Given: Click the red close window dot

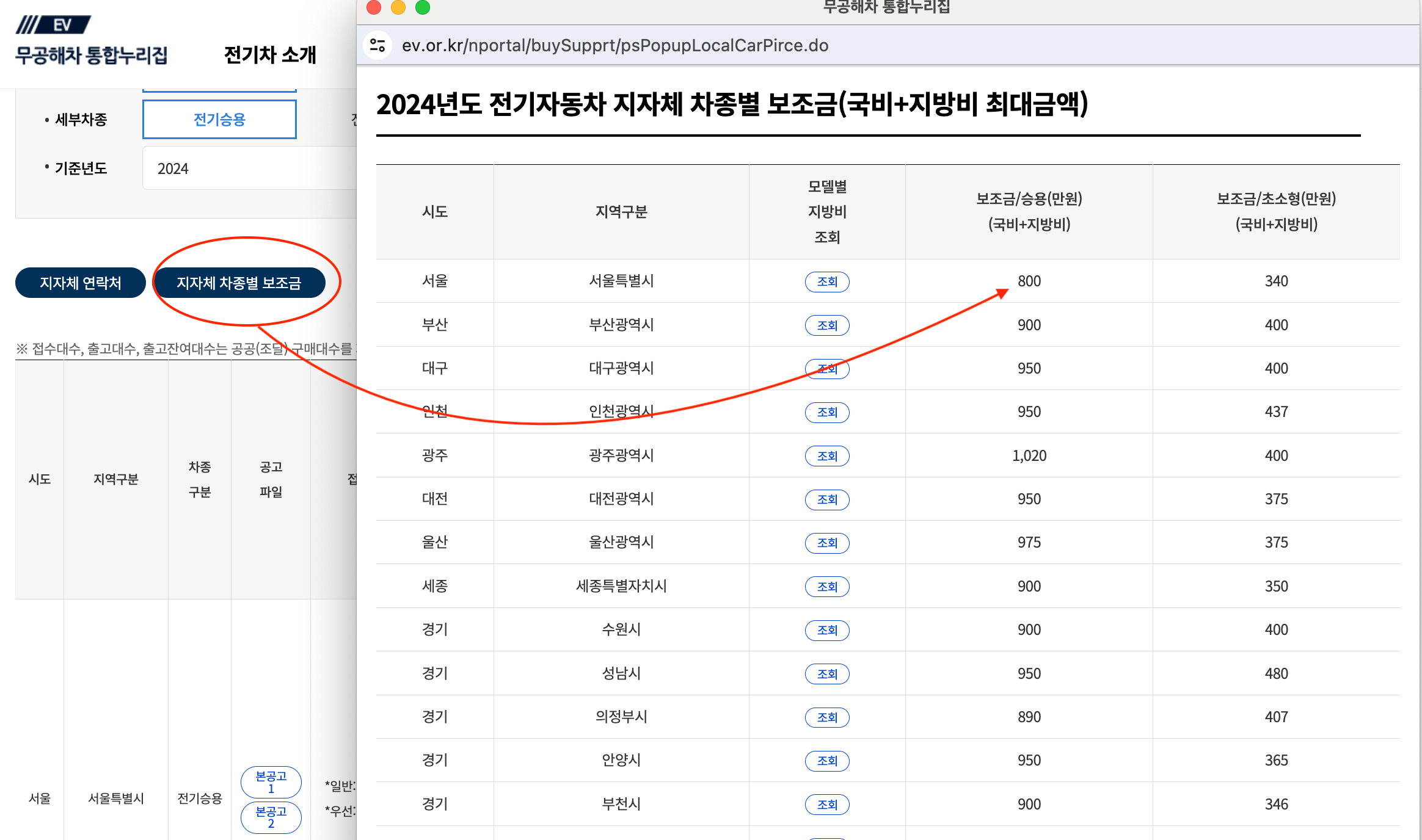Looking at the screenshot, I should point(374,7).
